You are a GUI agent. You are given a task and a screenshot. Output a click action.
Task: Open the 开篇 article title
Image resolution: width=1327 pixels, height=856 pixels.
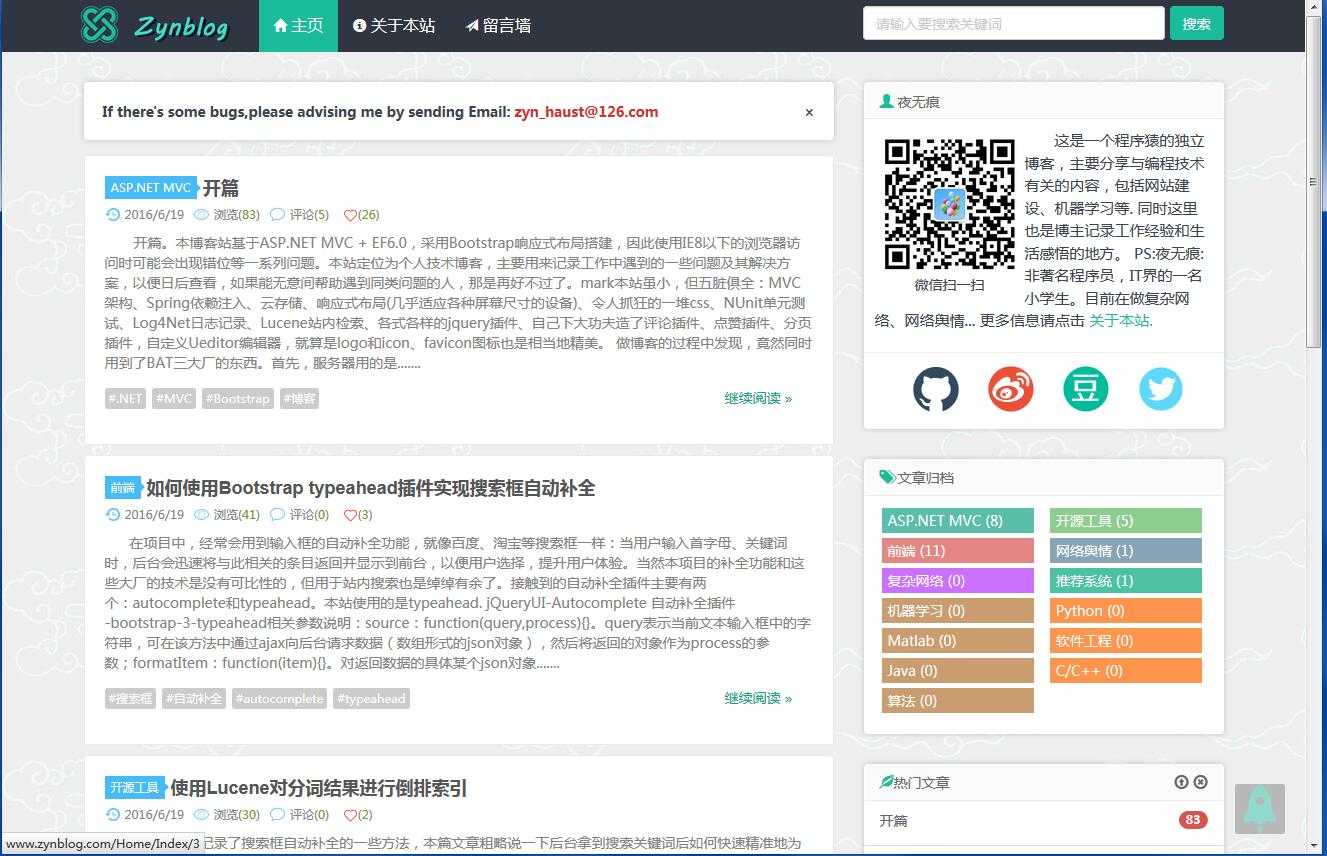[x=221, y=188]
